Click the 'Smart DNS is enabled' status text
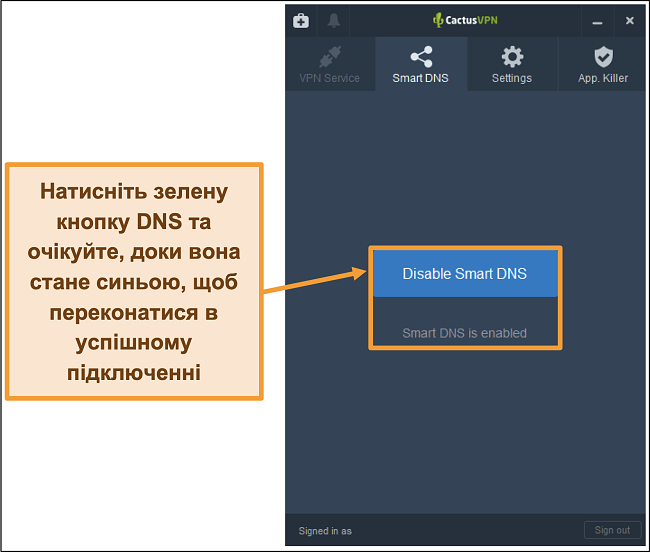 [x=465, y=333]
